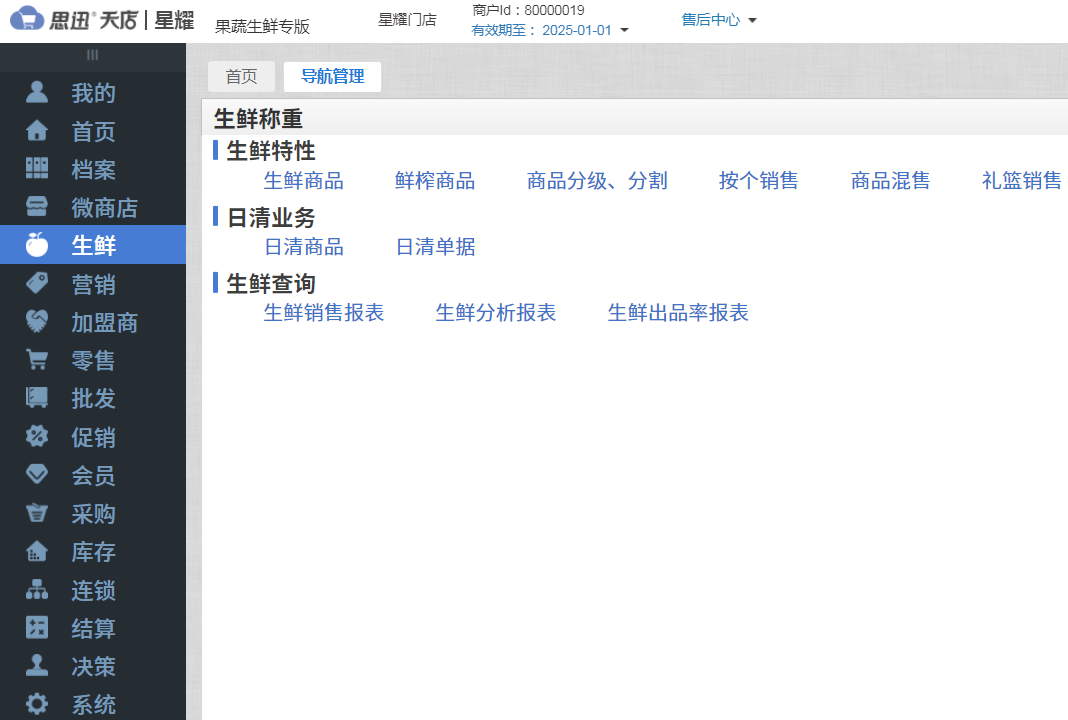Collapse the sidebar using the top handle
This screenshot has width=1068, height=720.
tap(92, 56)
